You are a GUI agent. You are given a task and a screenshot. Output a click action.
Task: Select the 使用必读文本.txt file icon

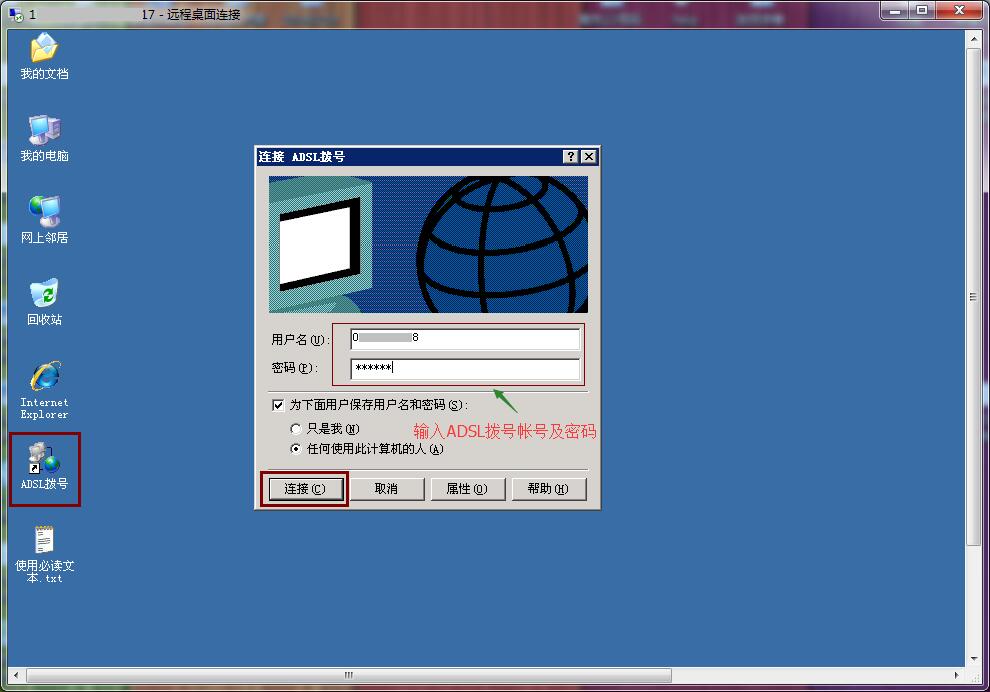(44, 554)
